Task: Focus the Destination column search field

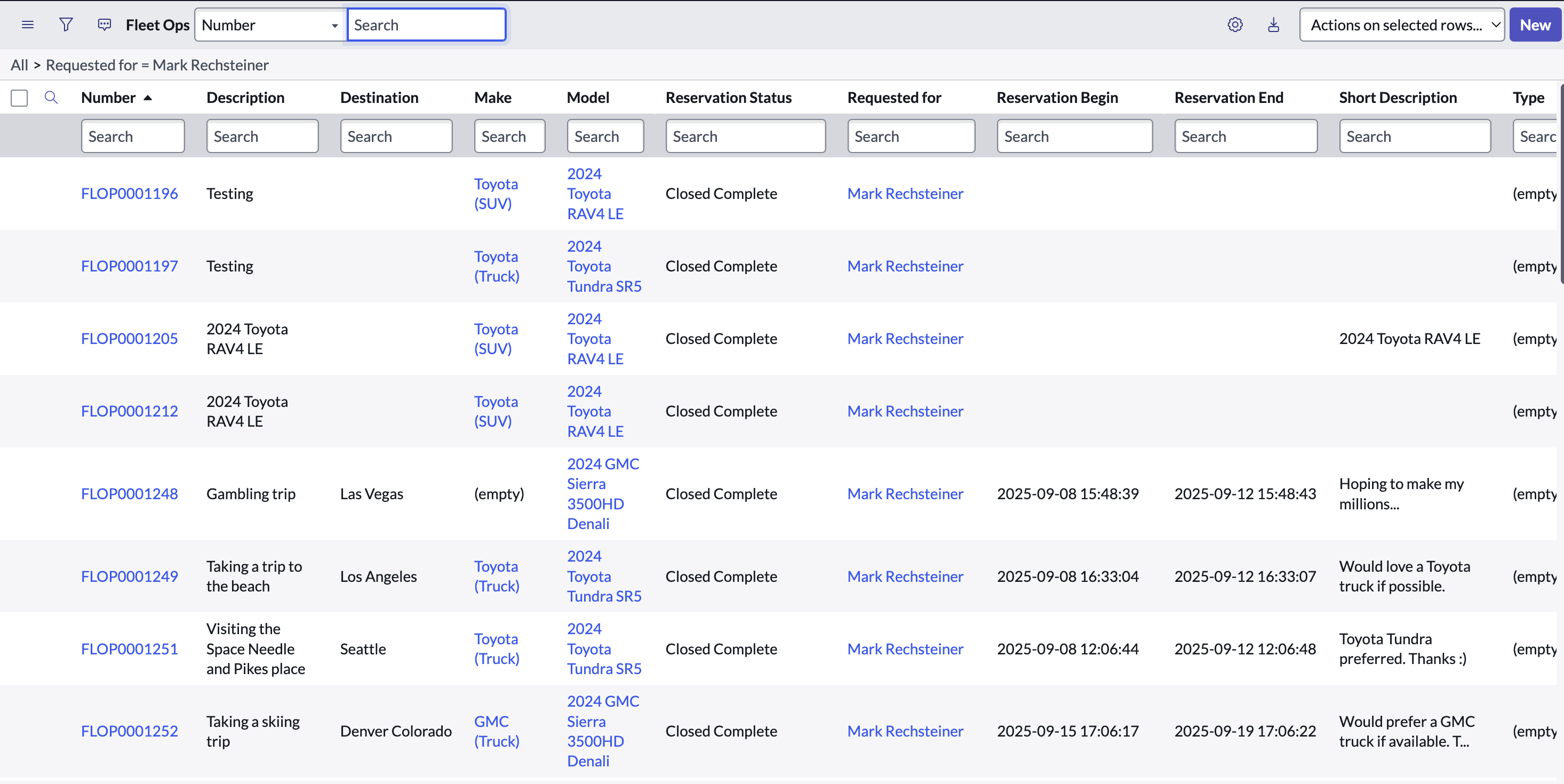Action: pyautogui.click(x=396, y=137)
